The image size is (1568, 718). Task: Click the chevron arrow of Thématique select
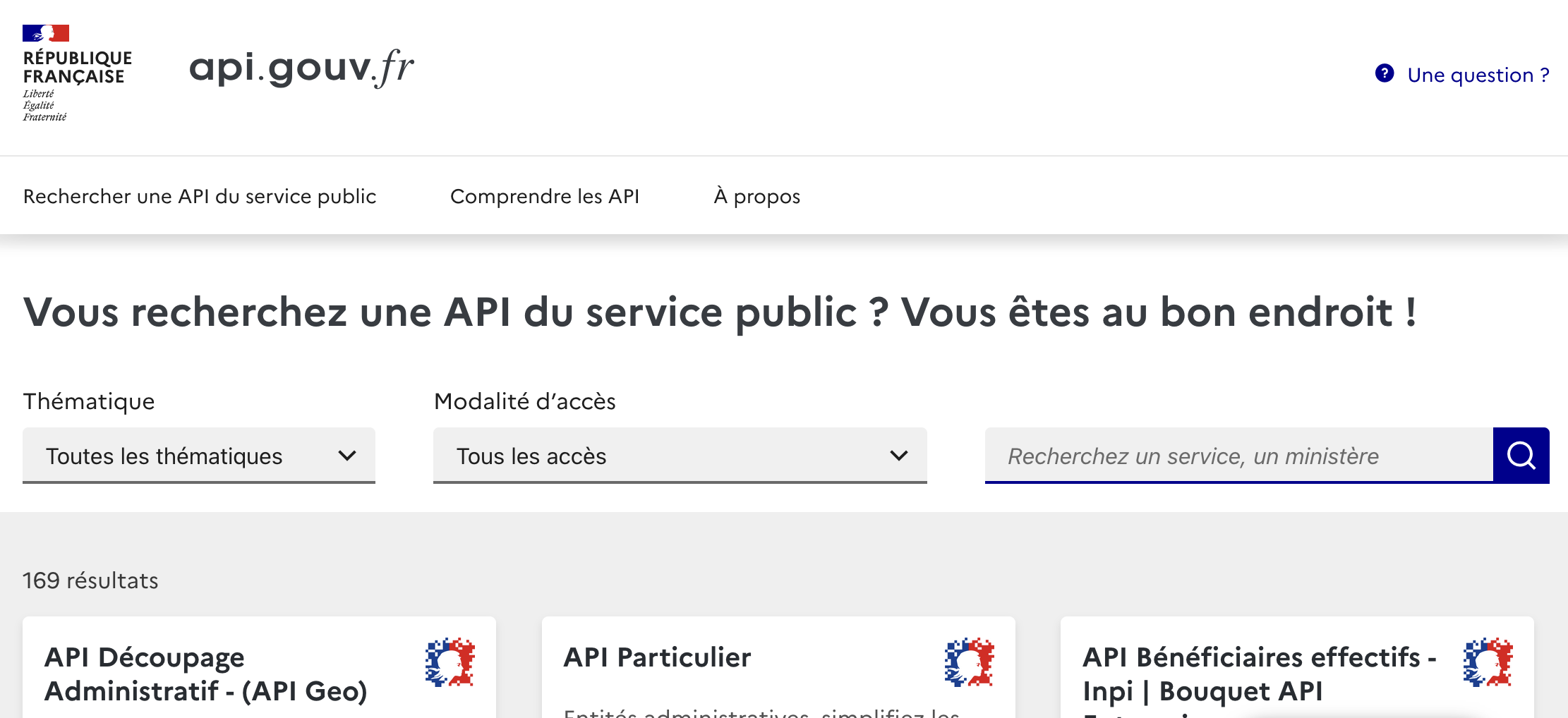pos(347,456)
